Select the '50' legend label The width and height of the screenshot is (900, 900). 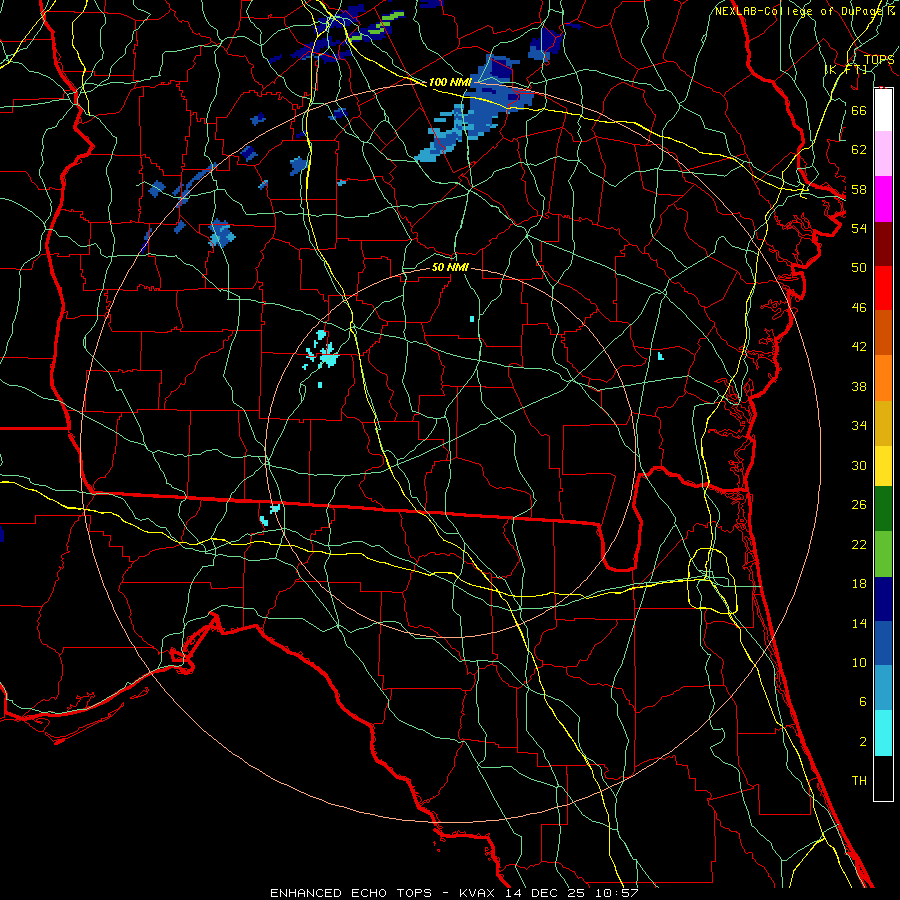859,268
